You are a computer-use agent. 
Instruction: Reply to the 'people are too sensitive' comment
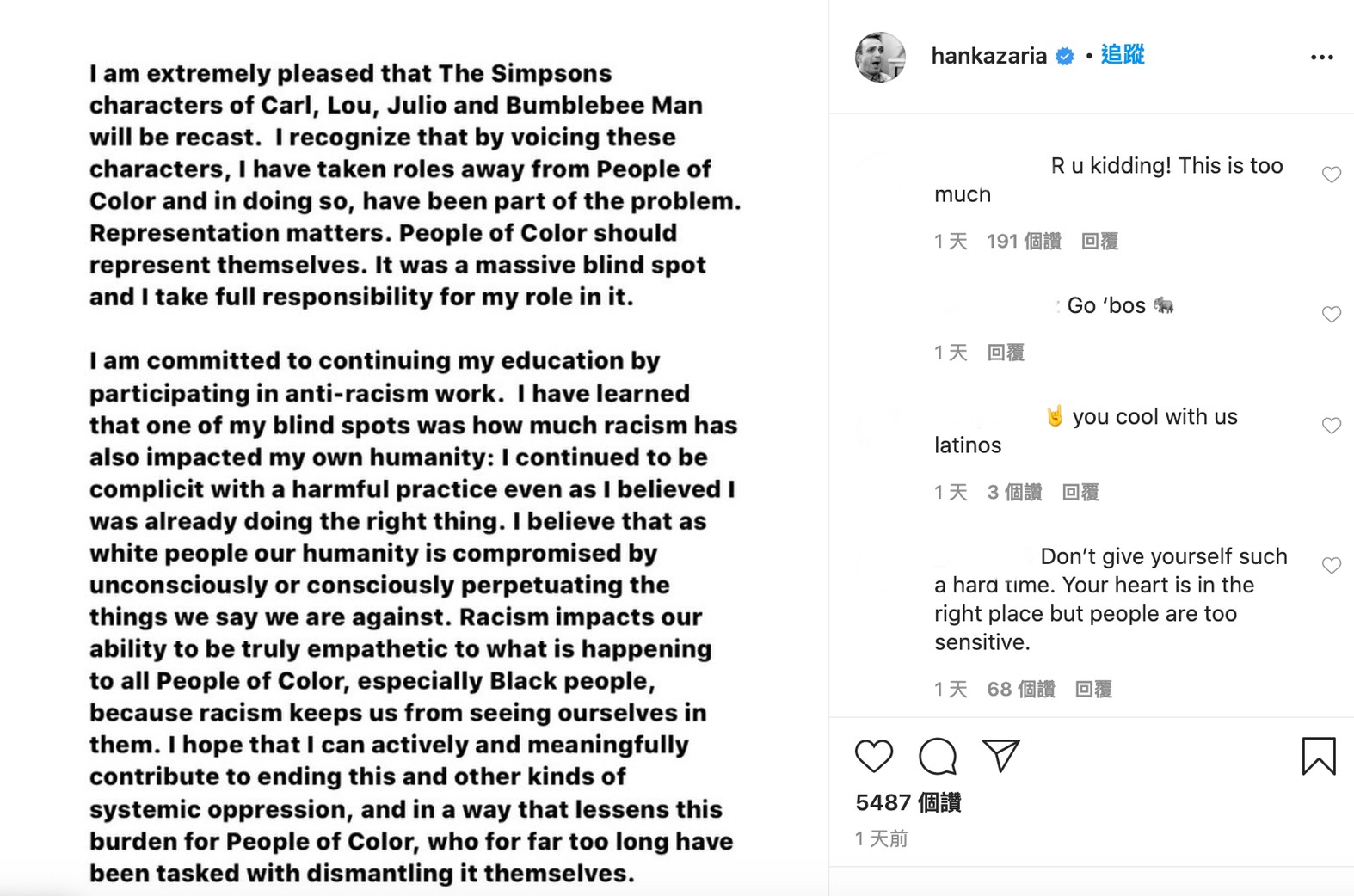tap(1093, 690)
